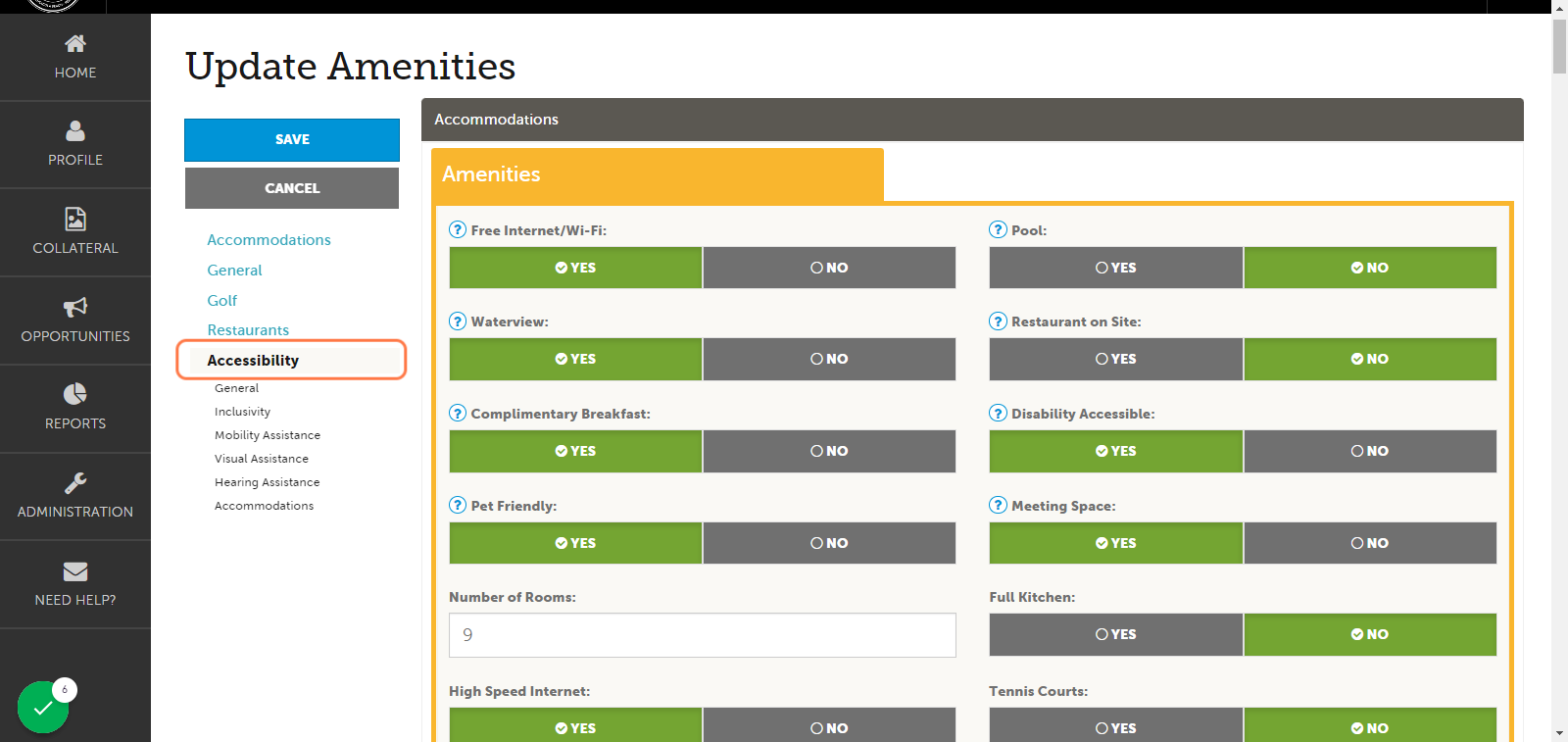Image resolution: width=1568 pixels, height=742 pixels.
Task: Open REPORTS in the sidebar
Action: point(75,408)
